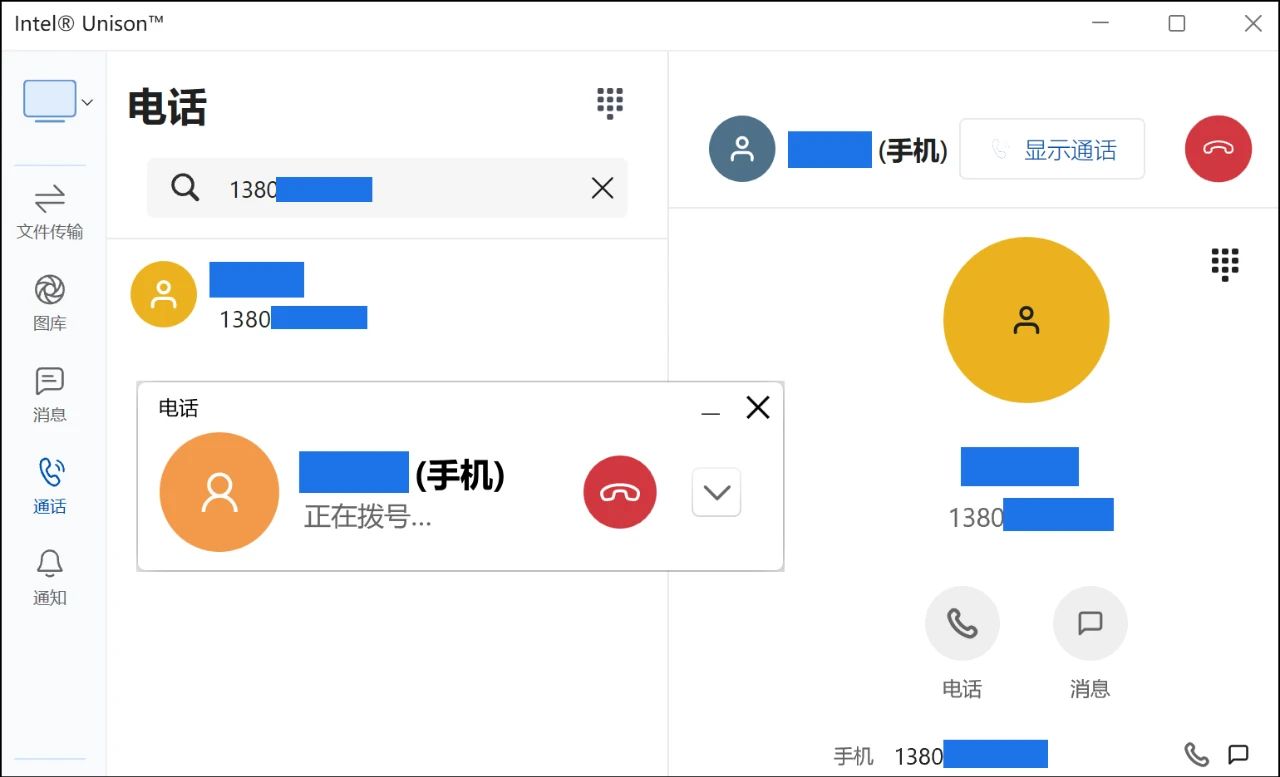Select the contact result starting 1380
Viewport: 1280px width, 777px height.
[386, 294]
